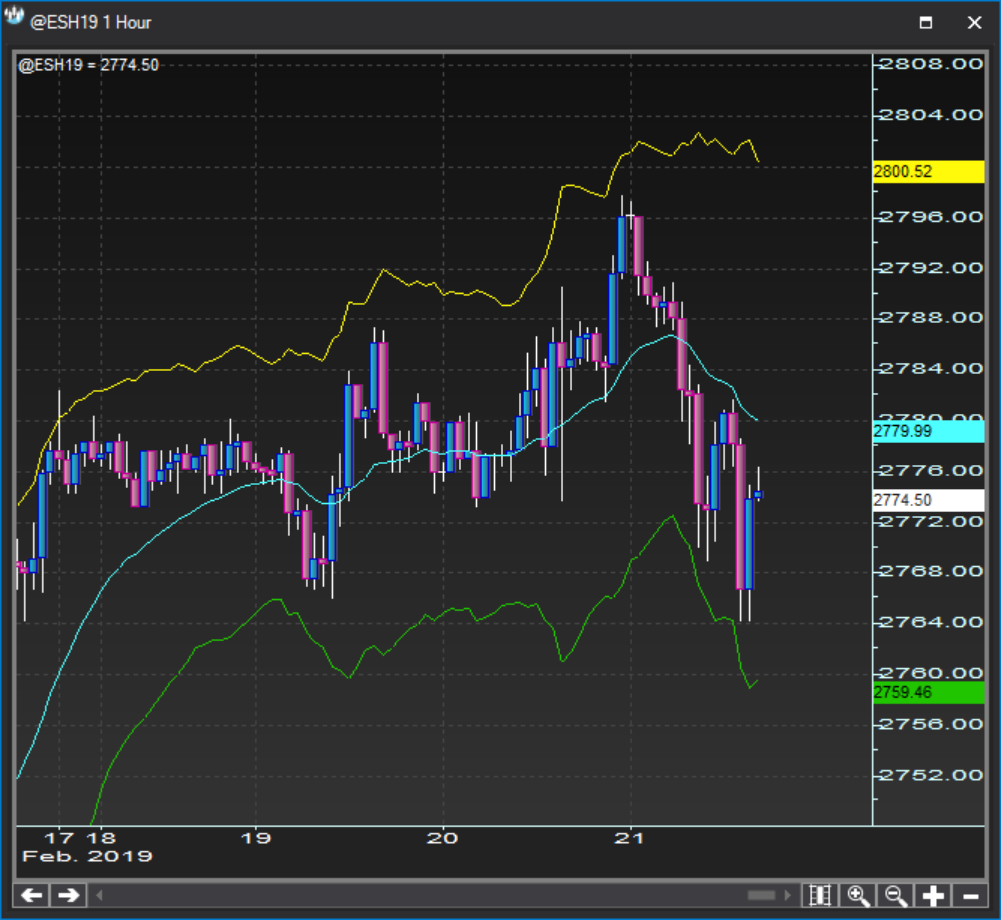Click the bar spacing columns icon
This screenshot has width=1001, height=920.
tap(820, 895)
